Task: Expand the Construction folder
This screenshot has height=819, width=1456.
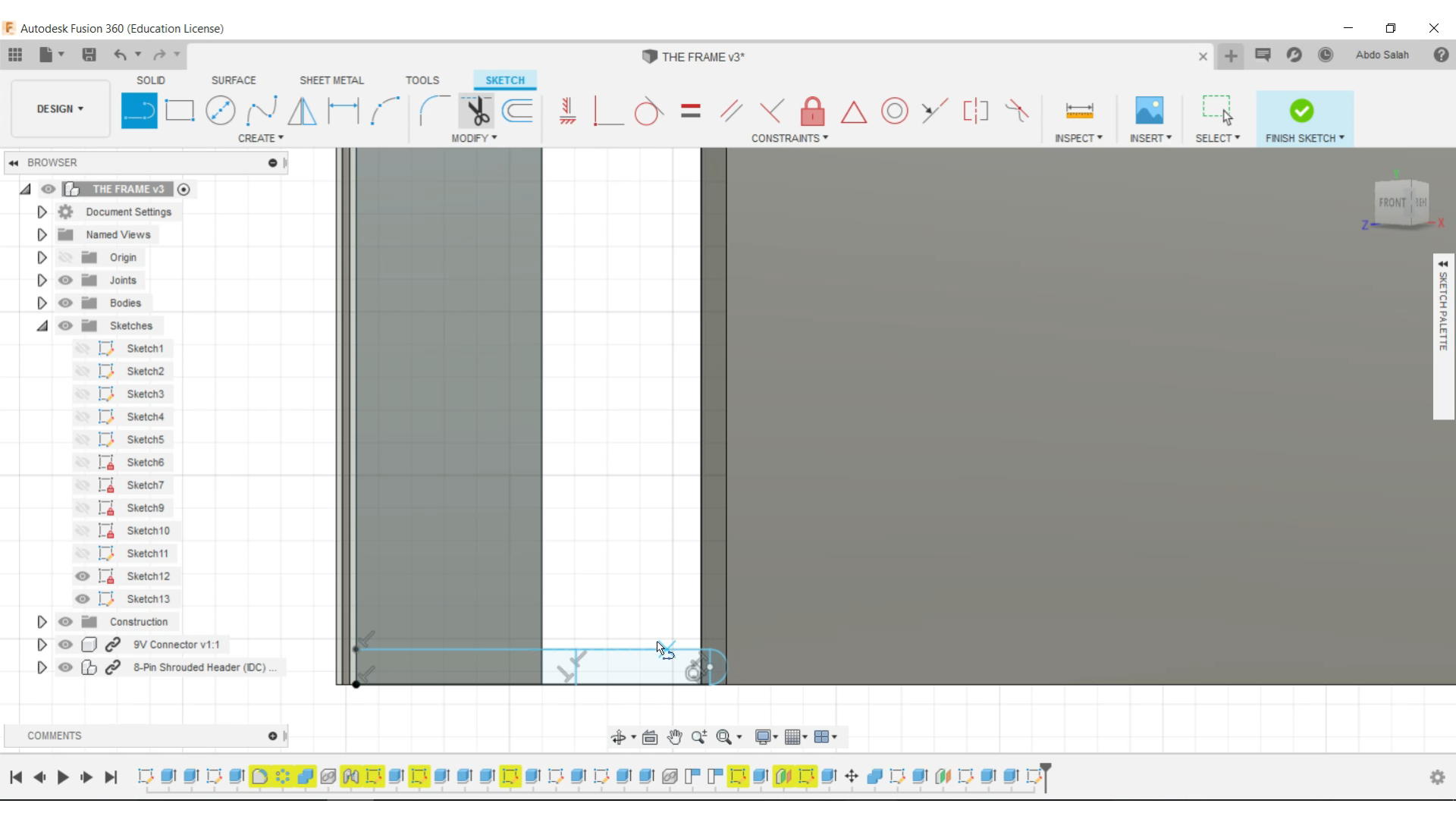Action: 41,621
